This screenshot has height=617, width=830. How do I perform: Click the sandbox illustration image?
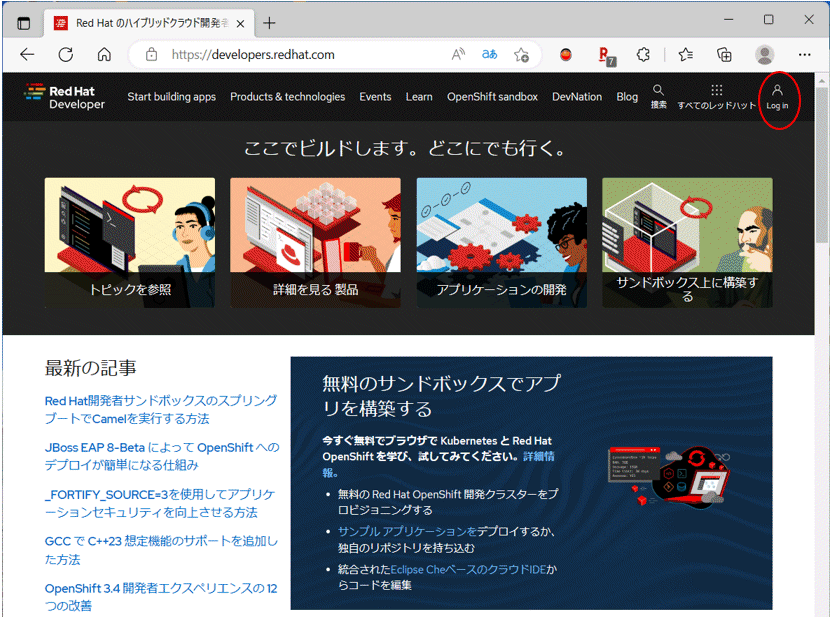pos(670,477)
